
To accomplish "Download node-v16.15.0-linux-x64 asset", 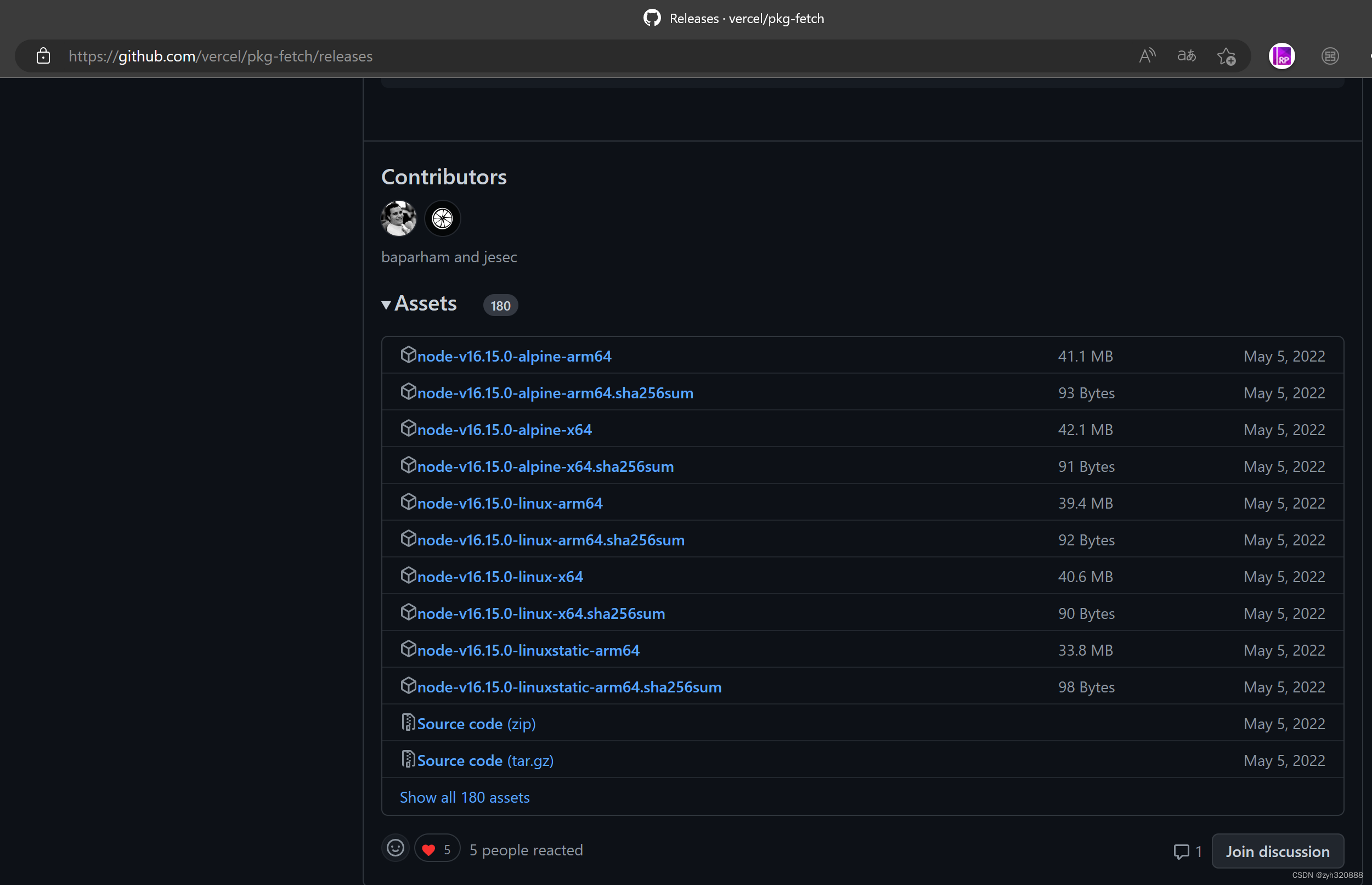I will 500,577.
